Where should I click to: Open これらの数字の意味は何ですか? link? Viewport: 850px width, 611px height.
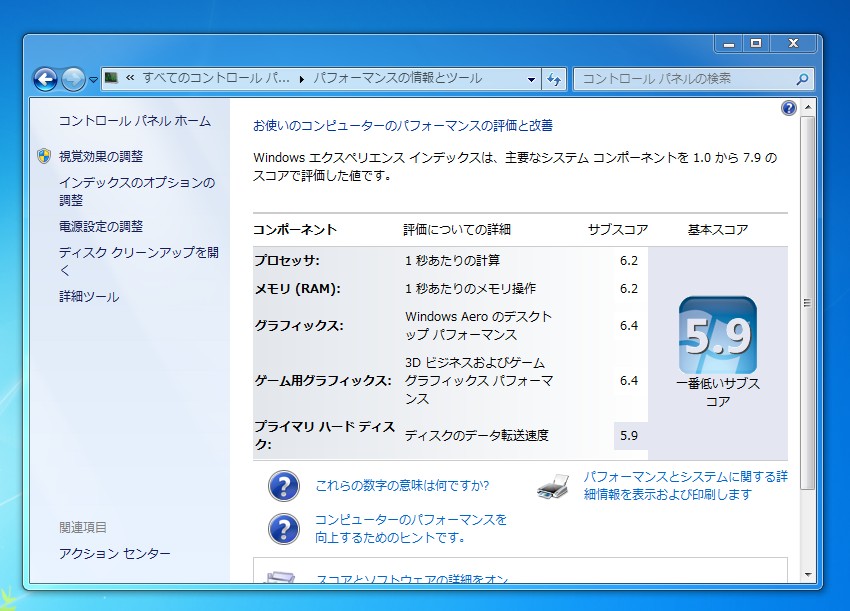(x=402, y=485)
